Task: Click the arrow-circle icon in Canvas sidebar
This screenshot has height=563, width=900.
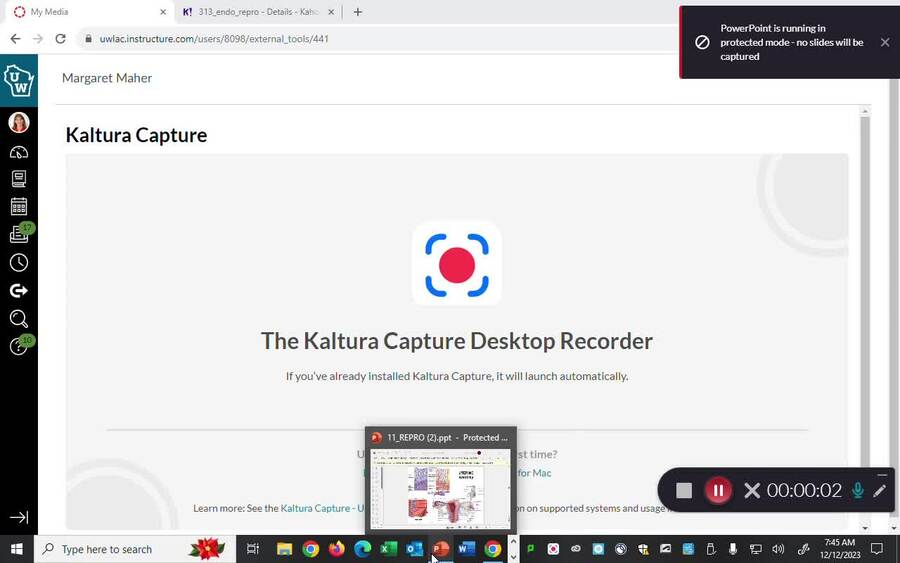Action: pyautogui.click(x=19, y=290)
